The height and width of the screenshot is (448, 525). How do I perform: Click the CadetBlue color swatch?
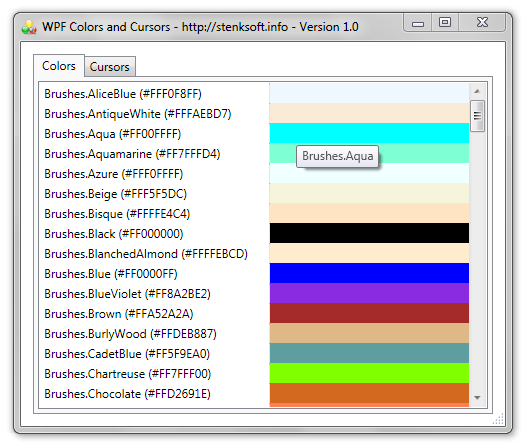pyautogui.click(x=369, y=353)
